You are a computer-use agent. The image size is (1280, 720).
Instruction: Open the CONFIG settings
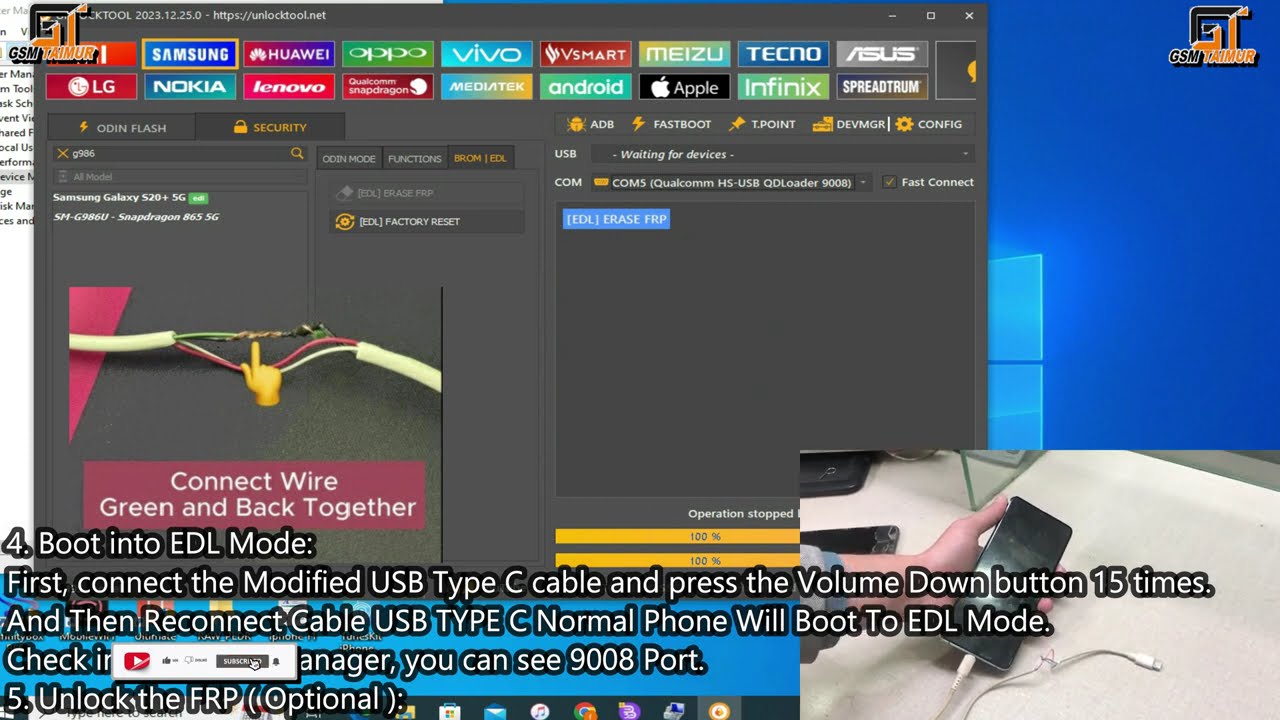[x=929, y=124]
